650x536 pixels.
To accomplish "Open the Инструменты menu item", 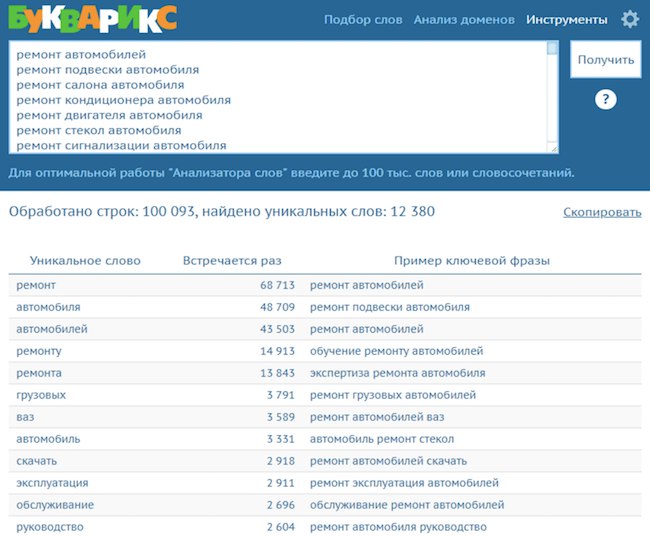I will [x=567, y=20].
